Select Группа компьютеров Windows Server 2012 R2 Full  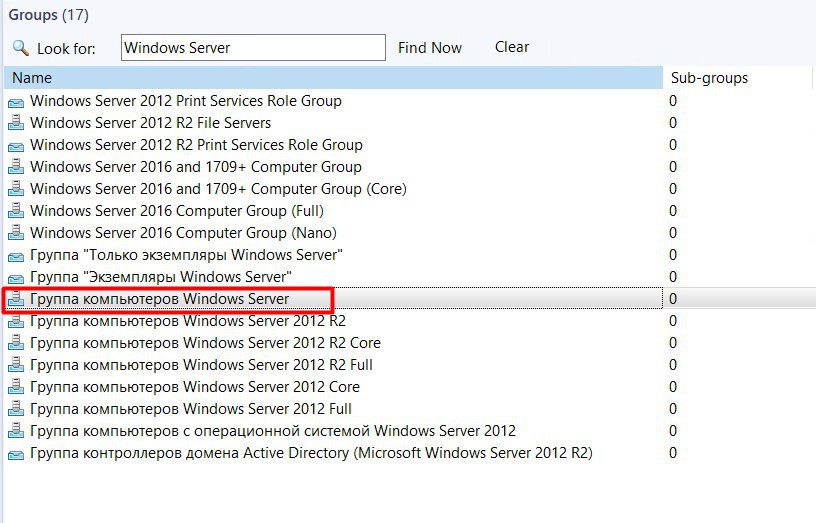(x=201, y=365)
